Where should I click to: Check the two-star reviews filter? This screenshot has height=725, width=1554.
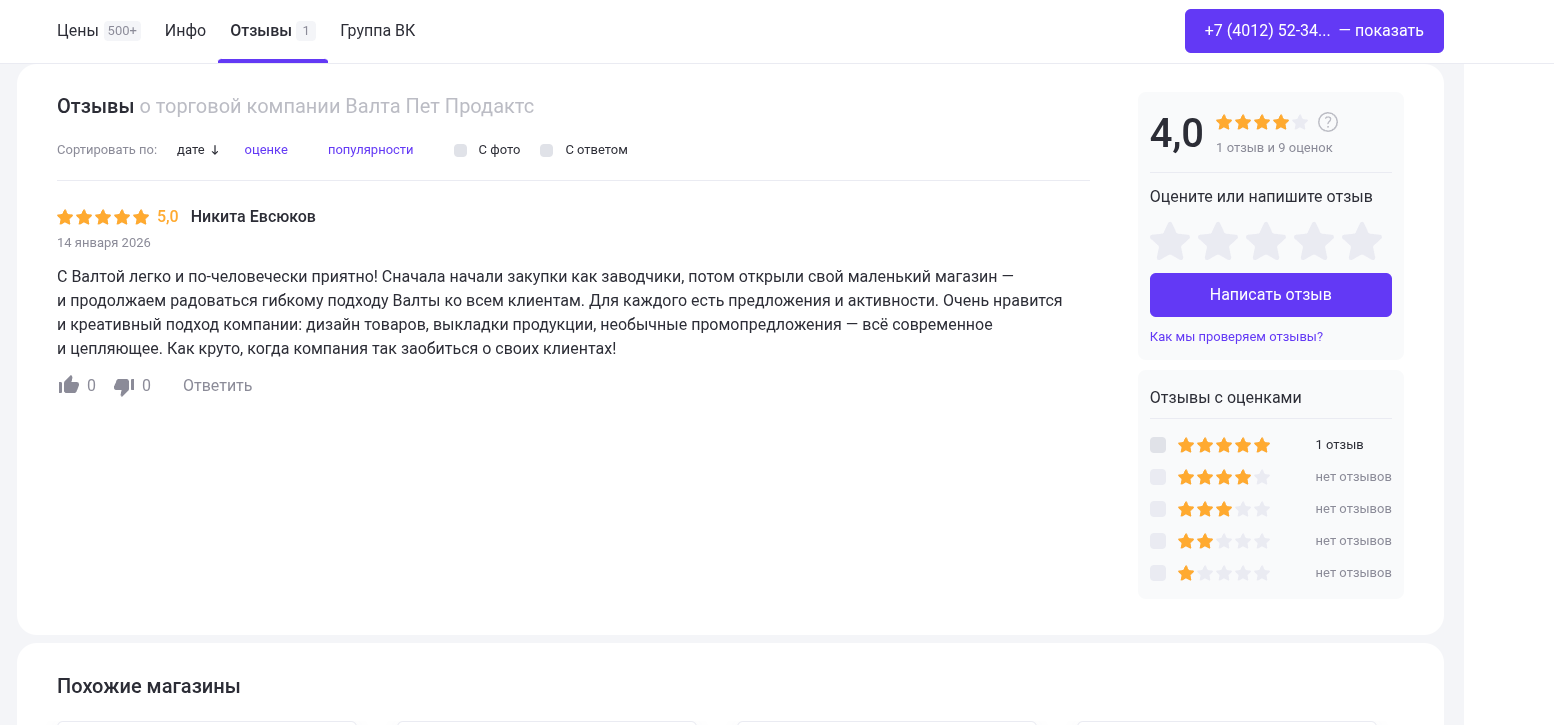click(x=1158, y=541)
